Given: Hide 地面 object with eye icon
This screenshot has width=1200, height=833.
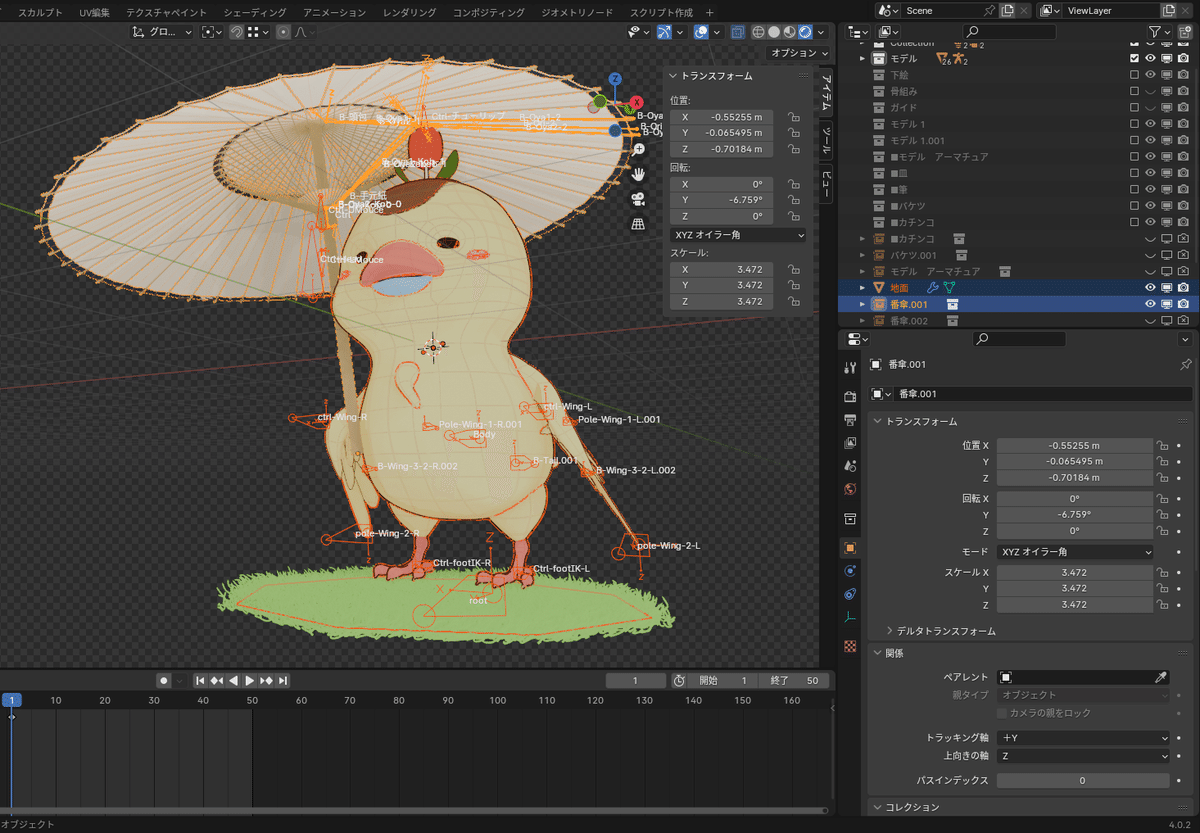Looking at the screenshot, I should (x=1150, y=287).
